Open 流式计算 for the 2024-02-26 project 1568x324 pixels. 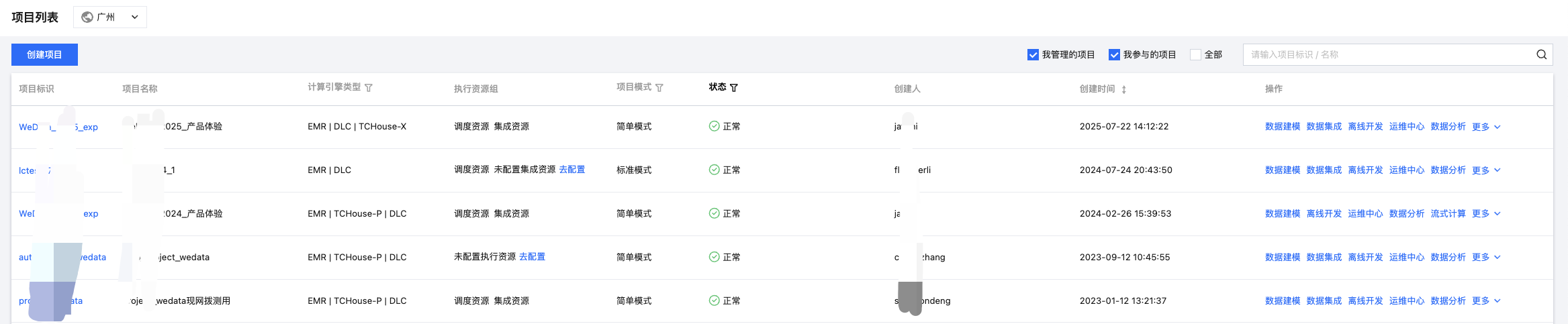pyautogui.click(x=1448, y=214)
